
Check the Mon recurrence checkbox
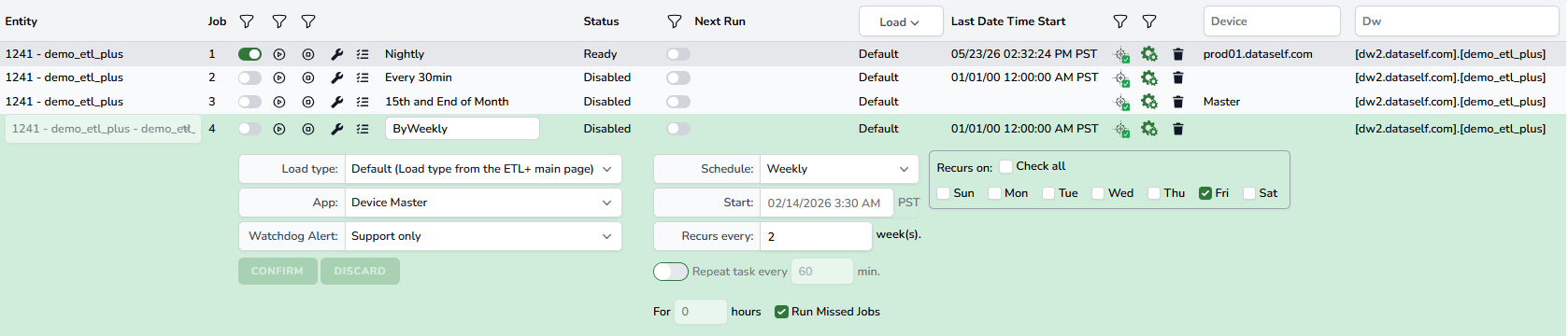click(995, 193)
